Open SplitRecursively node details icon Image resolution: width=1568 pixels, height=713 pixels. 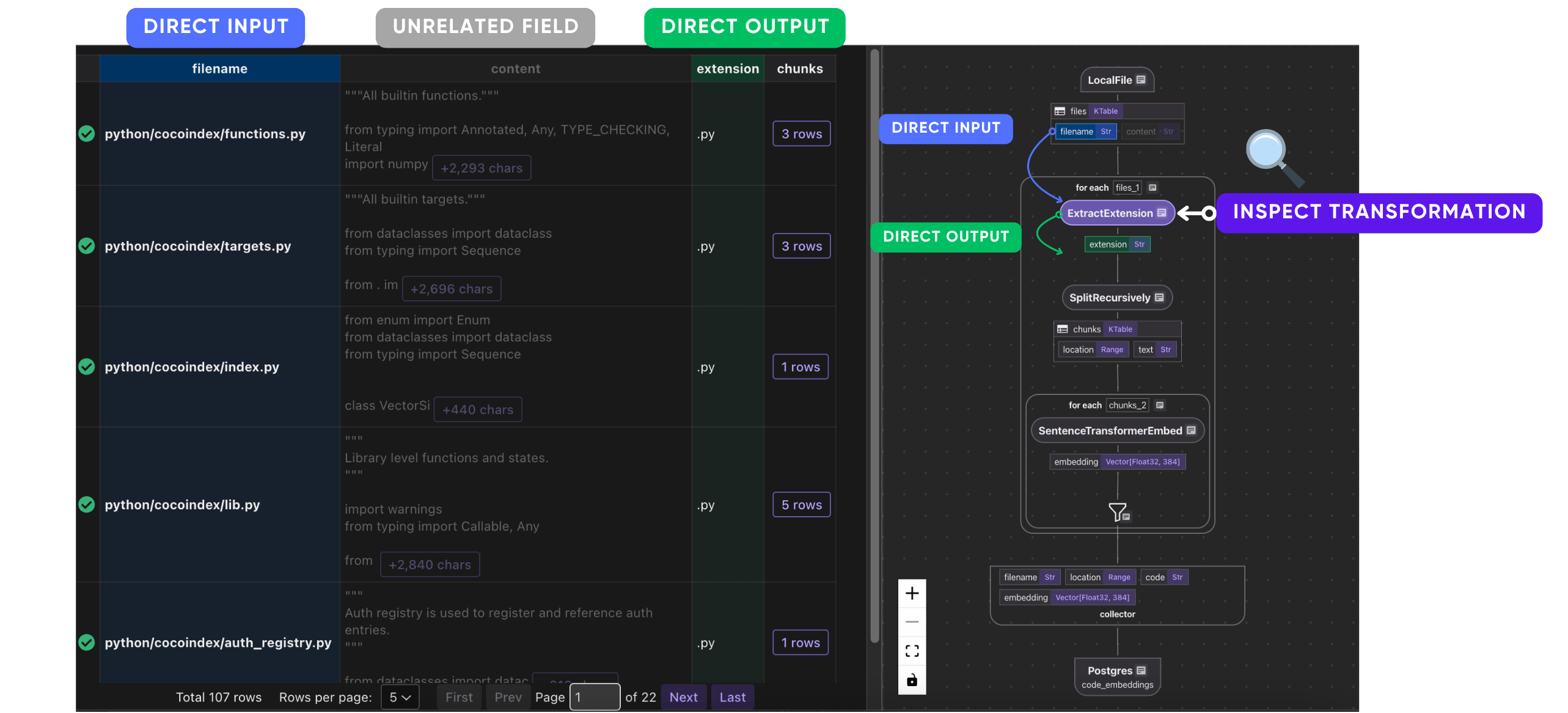point(1159,297)
